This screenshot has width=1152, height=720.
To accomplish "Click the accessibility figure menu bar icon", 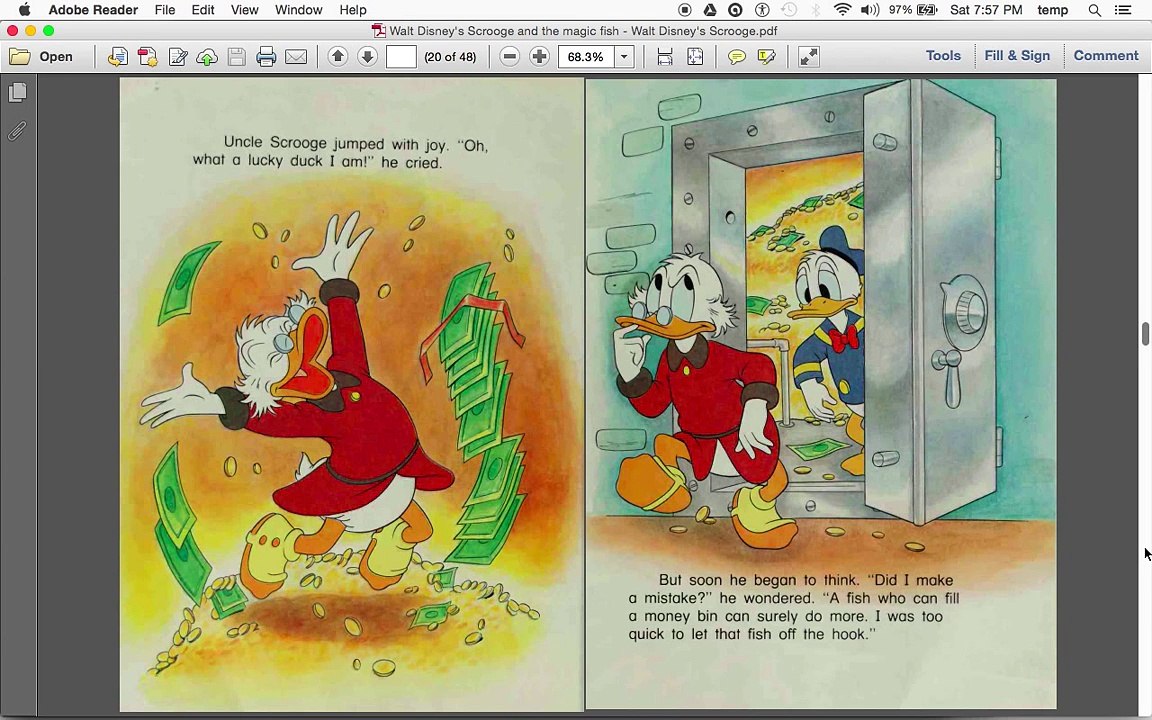I will 762,10.
